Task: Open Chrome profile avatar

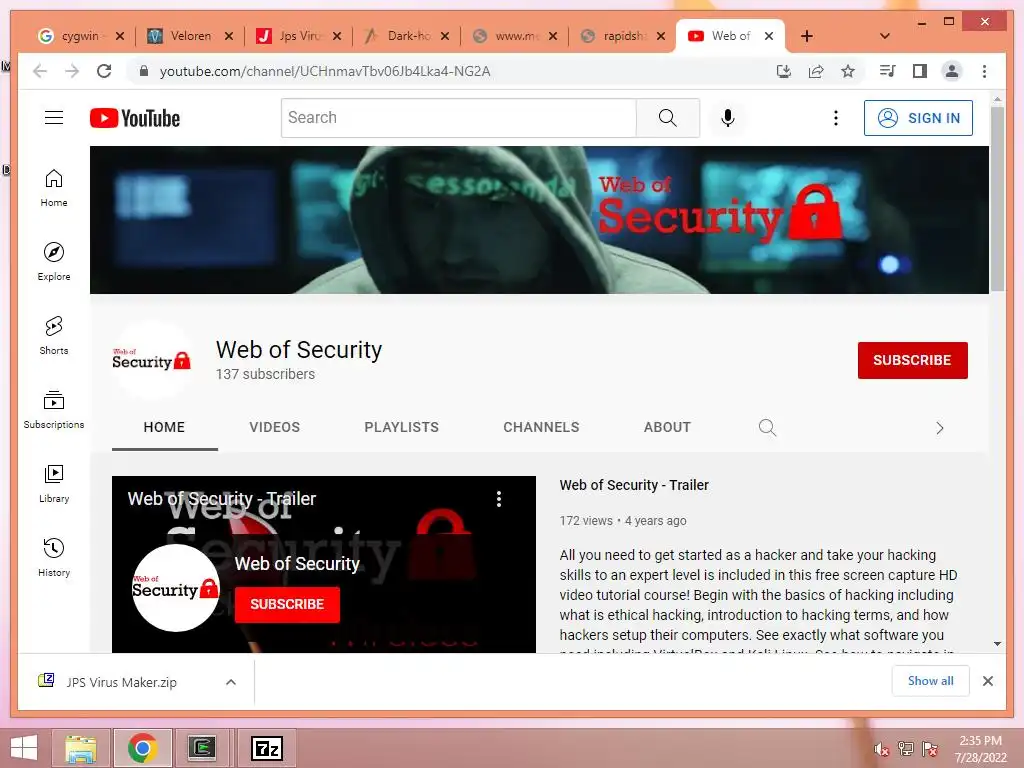Action: (x=952, y=71)
